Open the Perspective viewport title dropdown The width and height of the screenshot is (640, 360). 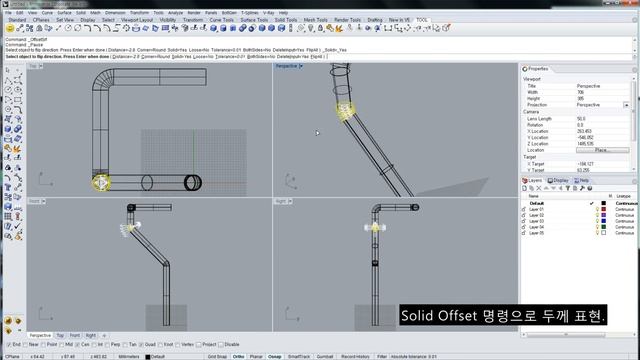301,66
